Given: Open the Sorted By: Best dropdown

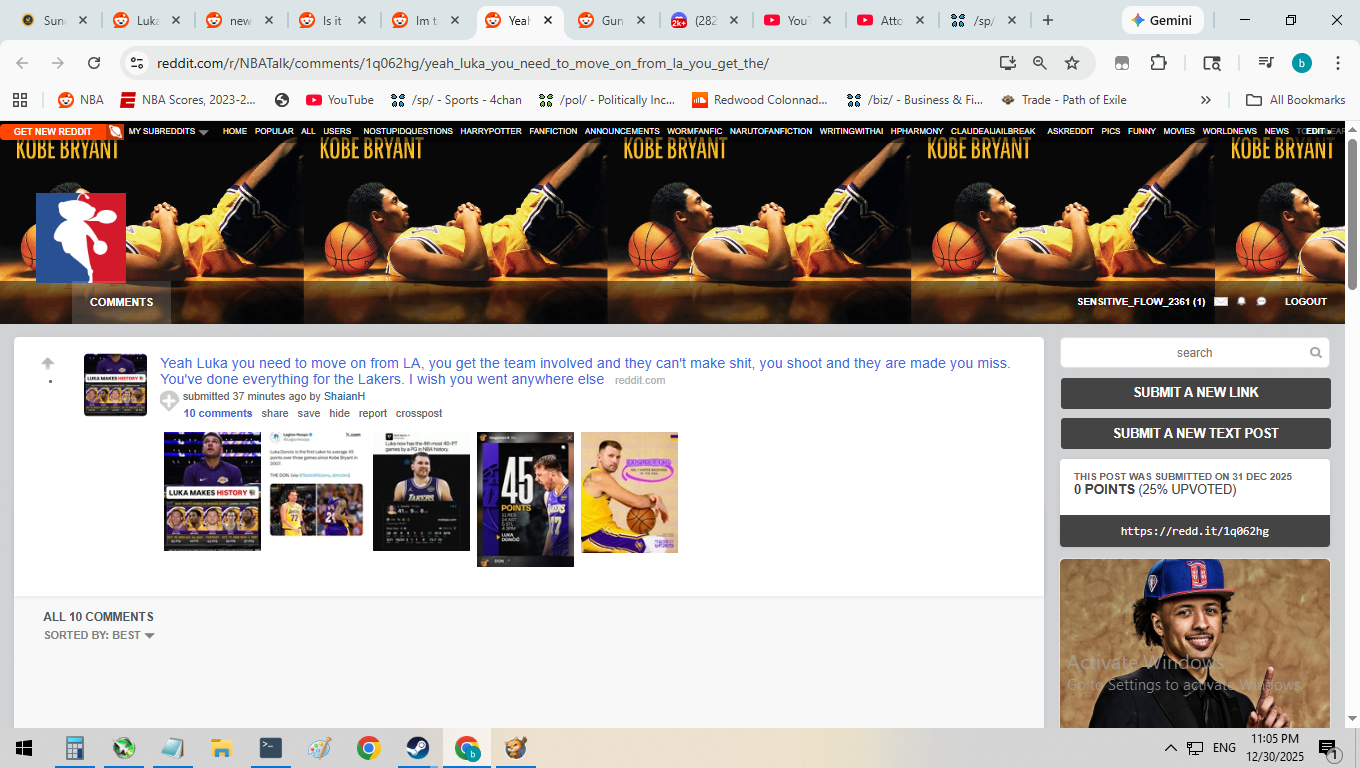Looking at the screenshot, I should click(x=99, y=635).
